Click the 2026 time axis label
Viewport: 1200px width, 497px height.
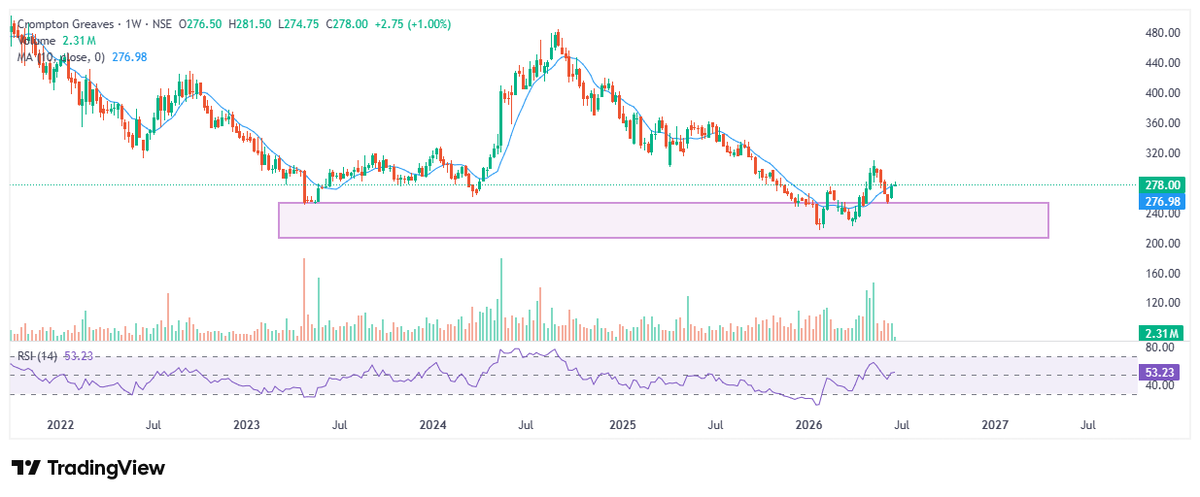(x=808, y=425)
